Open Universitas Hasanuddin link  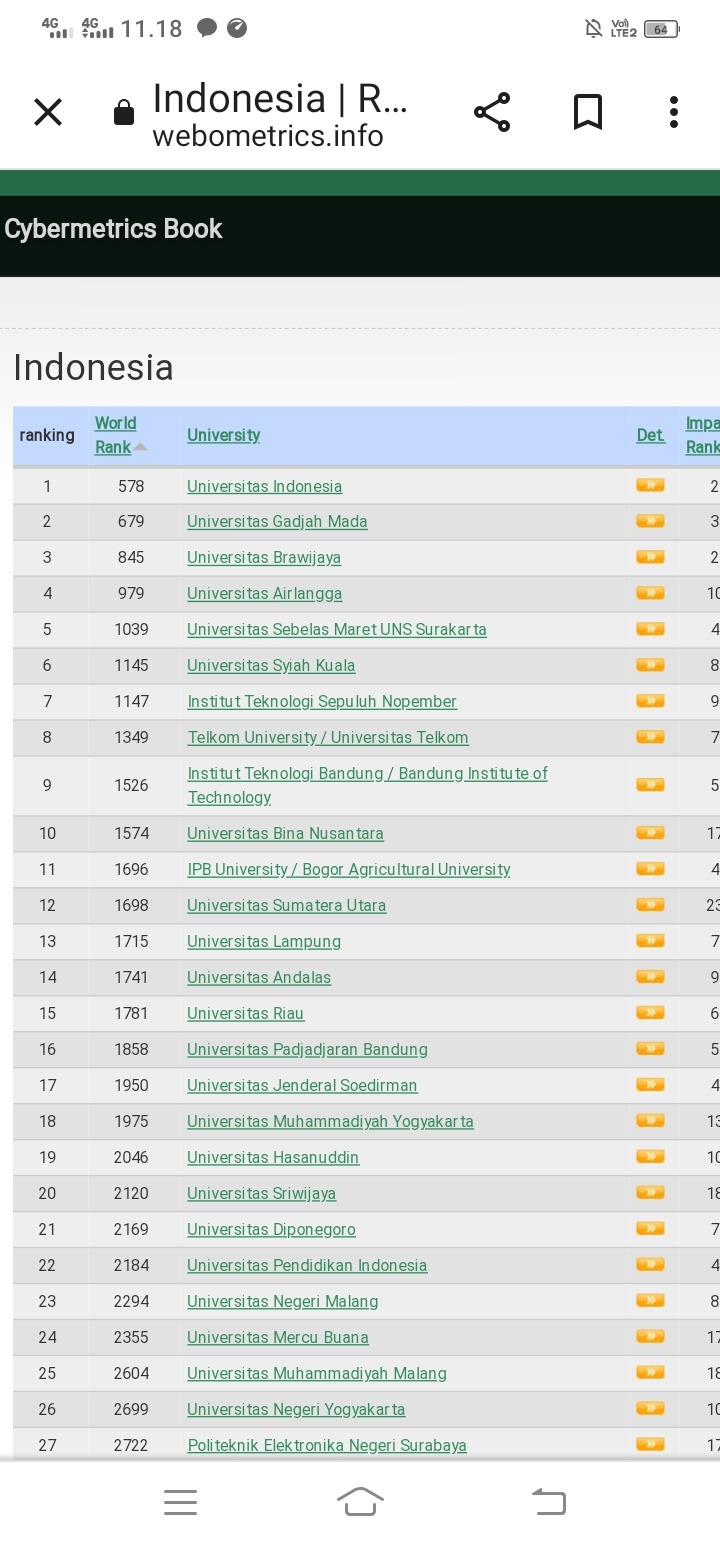coord(273,1157)
